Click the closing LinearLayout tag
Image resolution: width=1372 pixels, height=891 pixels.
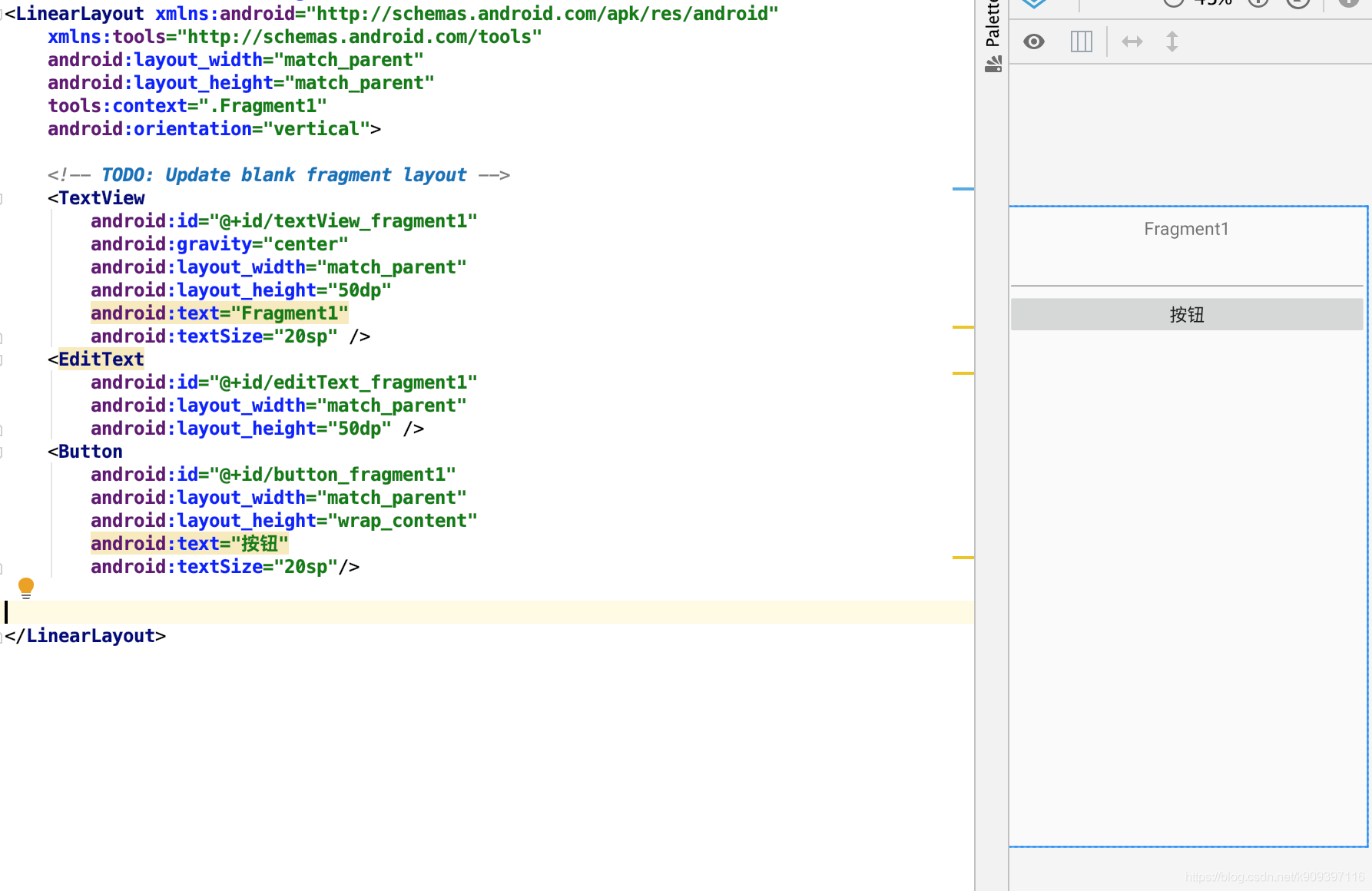pyautogui.click(x=85, y=636)
